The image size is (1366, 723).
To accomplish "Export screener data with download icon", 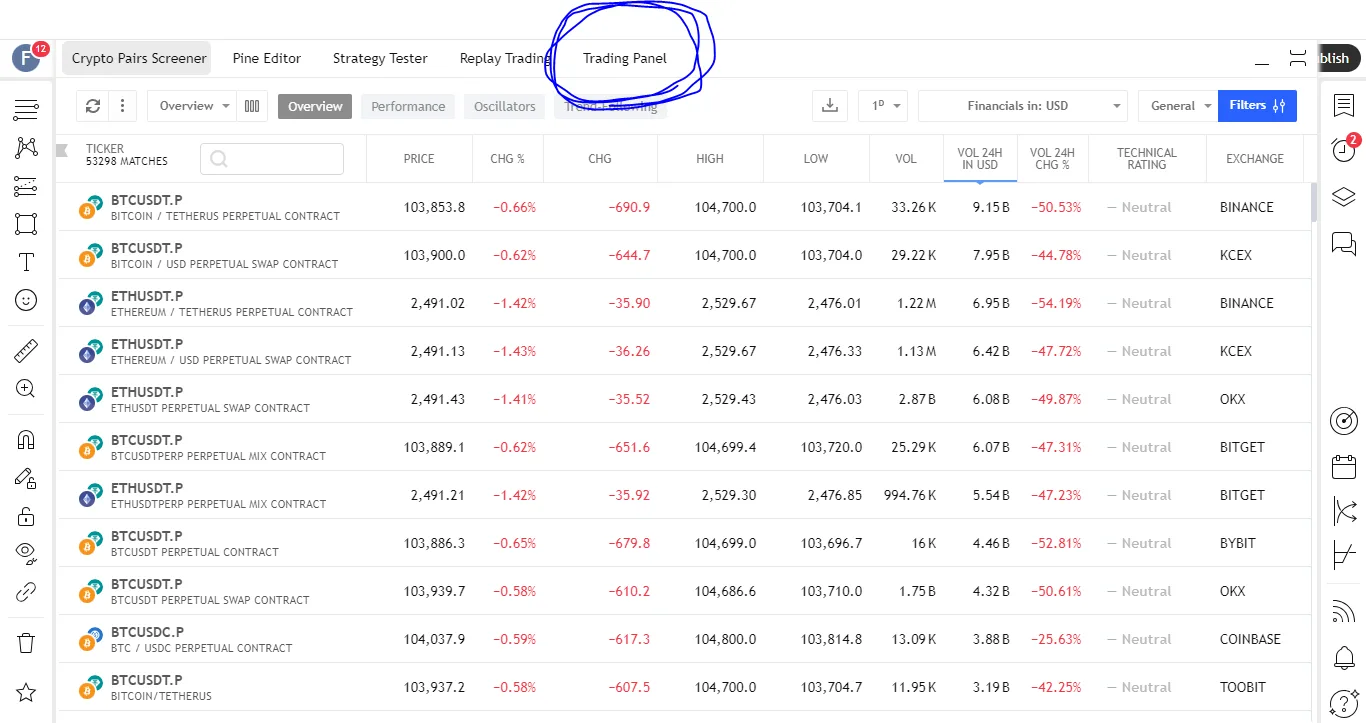I will [829, 106].
